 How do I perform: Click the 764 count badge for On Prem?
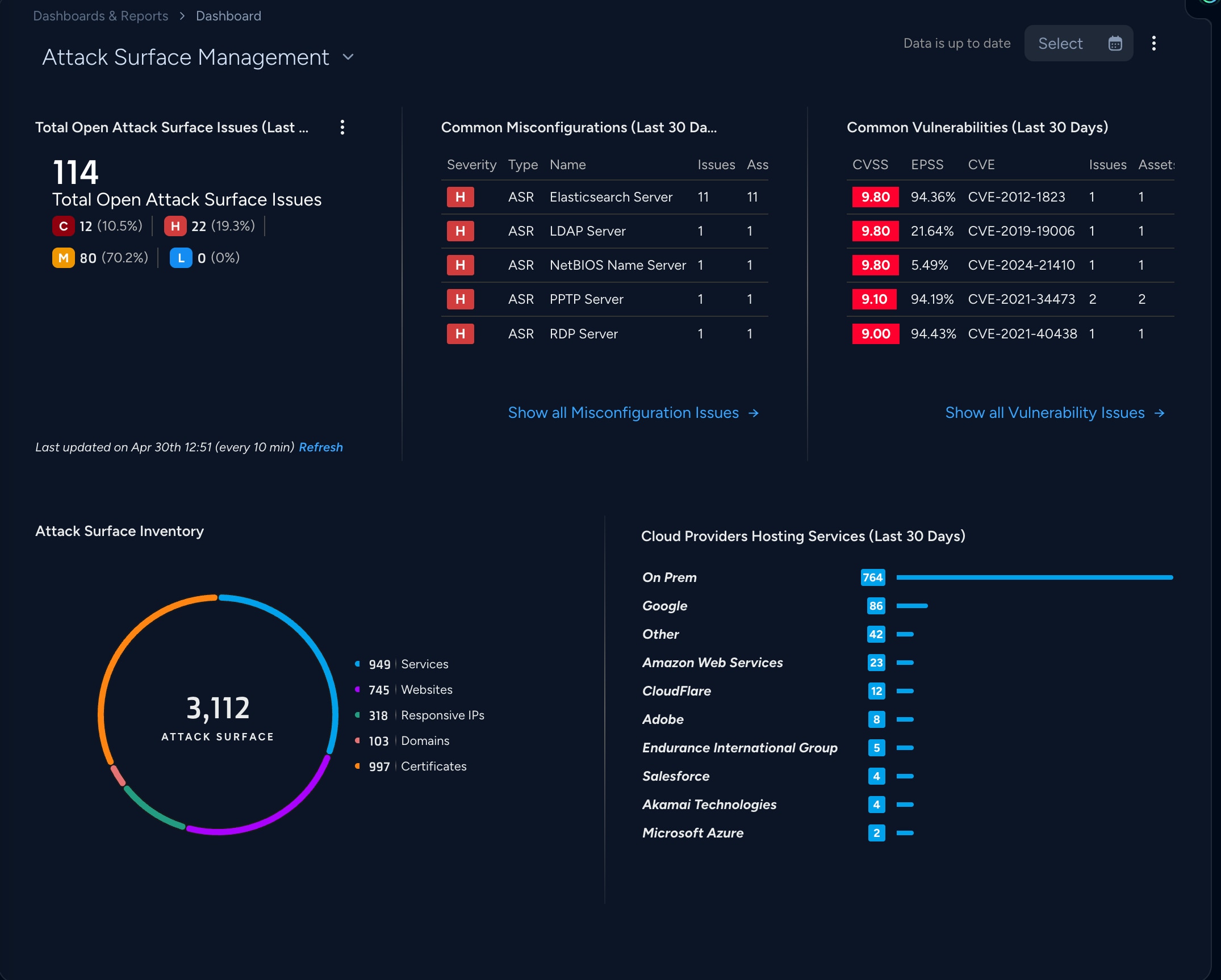873,577
